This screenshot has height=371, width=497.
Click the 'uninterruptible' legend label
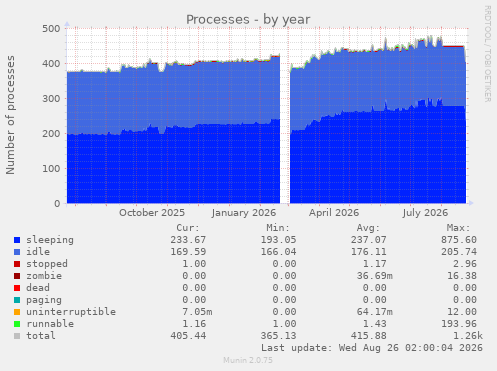point(71,312)
